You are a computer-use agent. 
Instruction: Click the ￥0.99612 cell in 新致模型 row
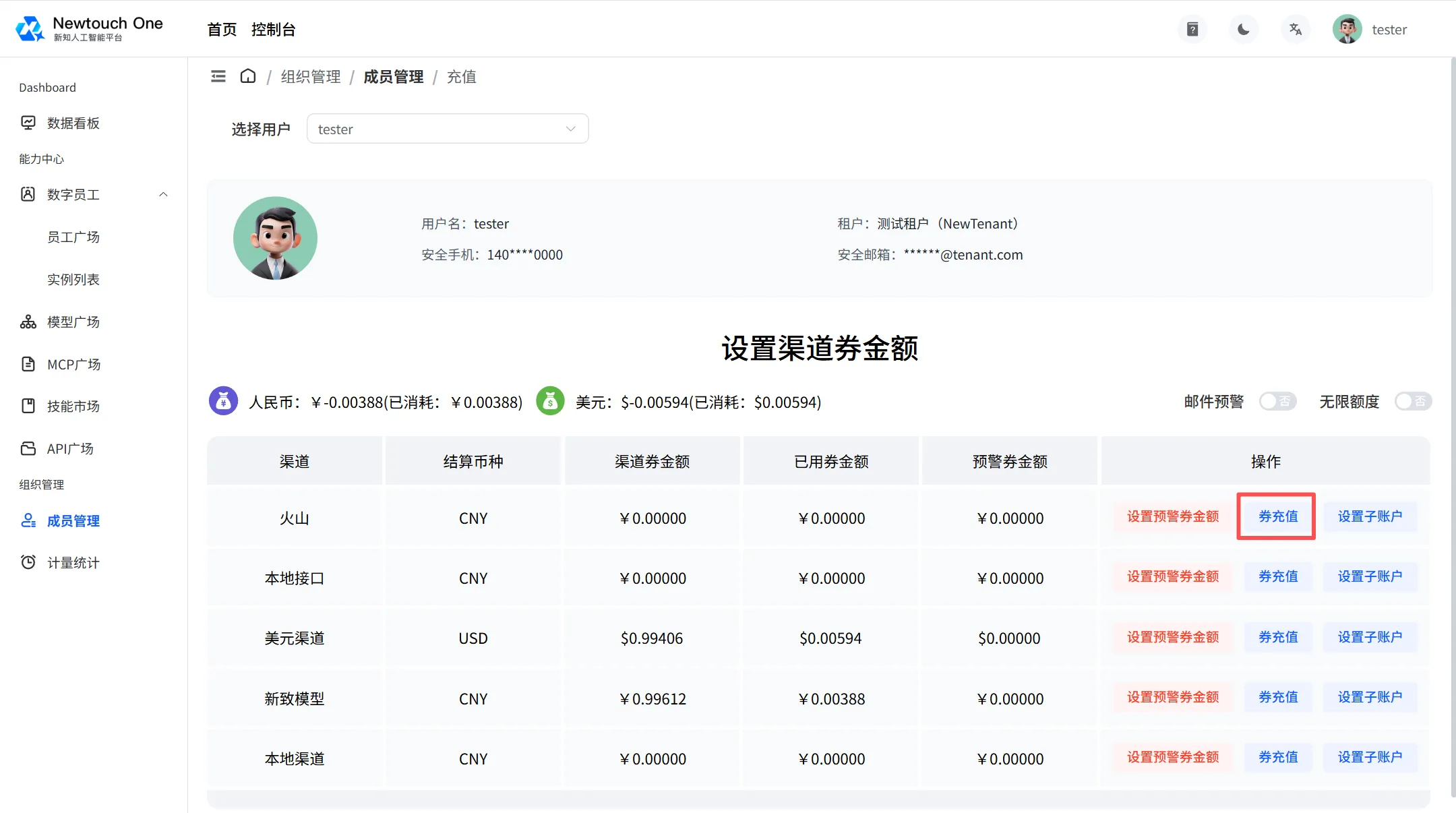(x=652, y=698)
